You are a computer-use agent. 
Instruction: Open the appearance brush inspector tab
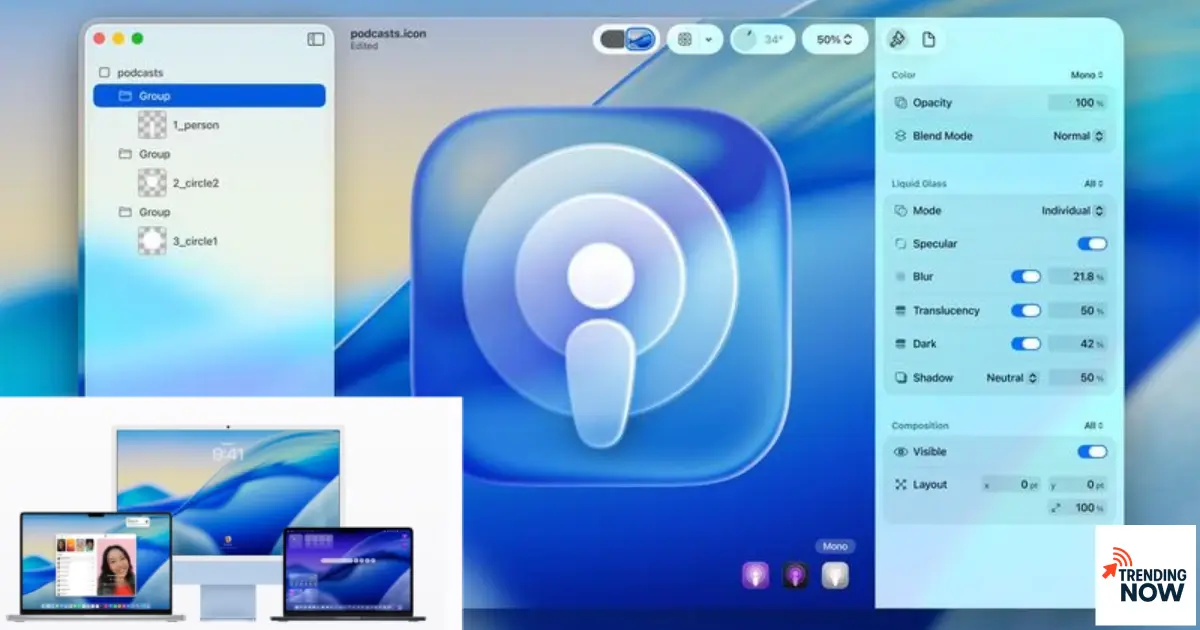897,39
